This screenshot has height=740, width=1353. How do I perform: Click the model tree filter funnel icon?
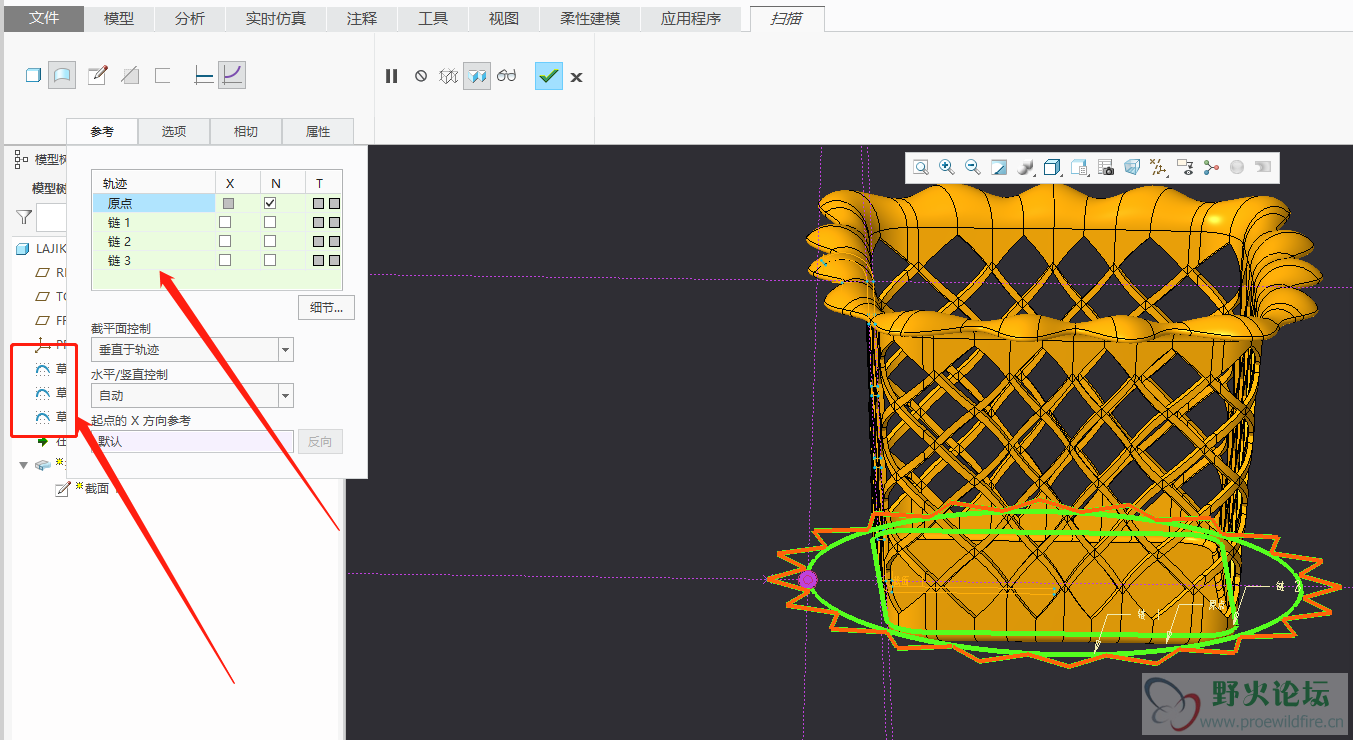click(x=23, y=216)
